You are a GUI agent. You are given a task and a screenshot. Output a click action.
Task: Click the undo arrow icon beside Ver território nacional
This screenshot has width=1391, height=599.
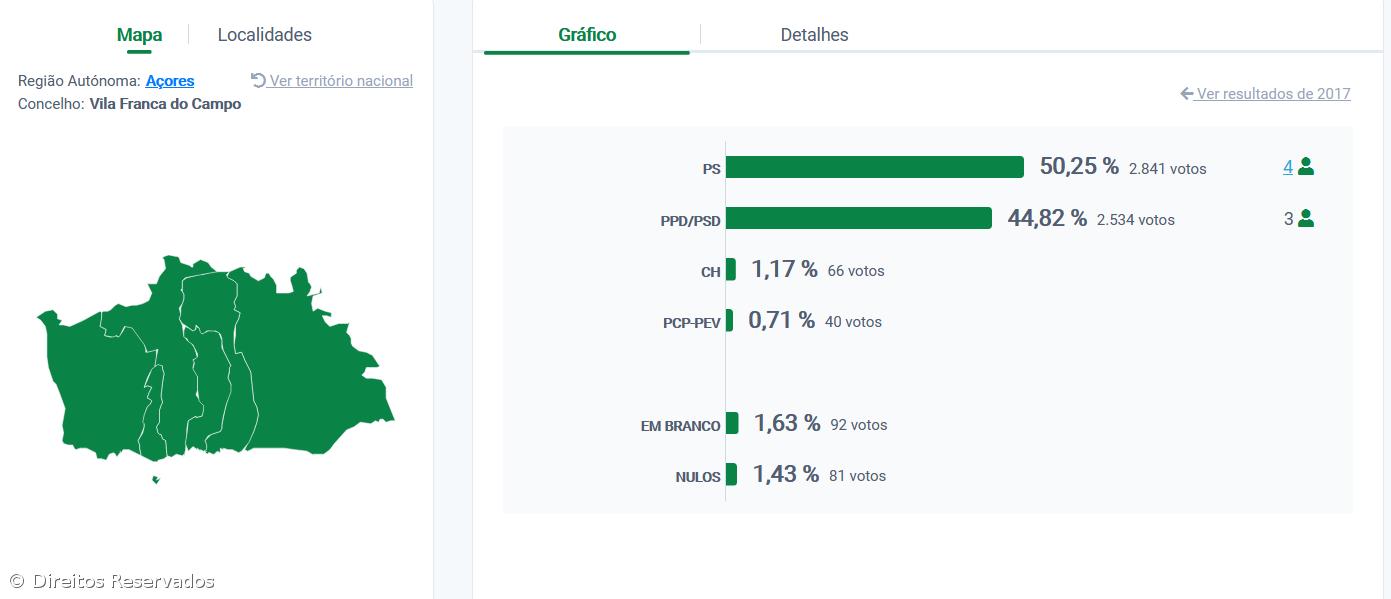[x=258, y=80]
